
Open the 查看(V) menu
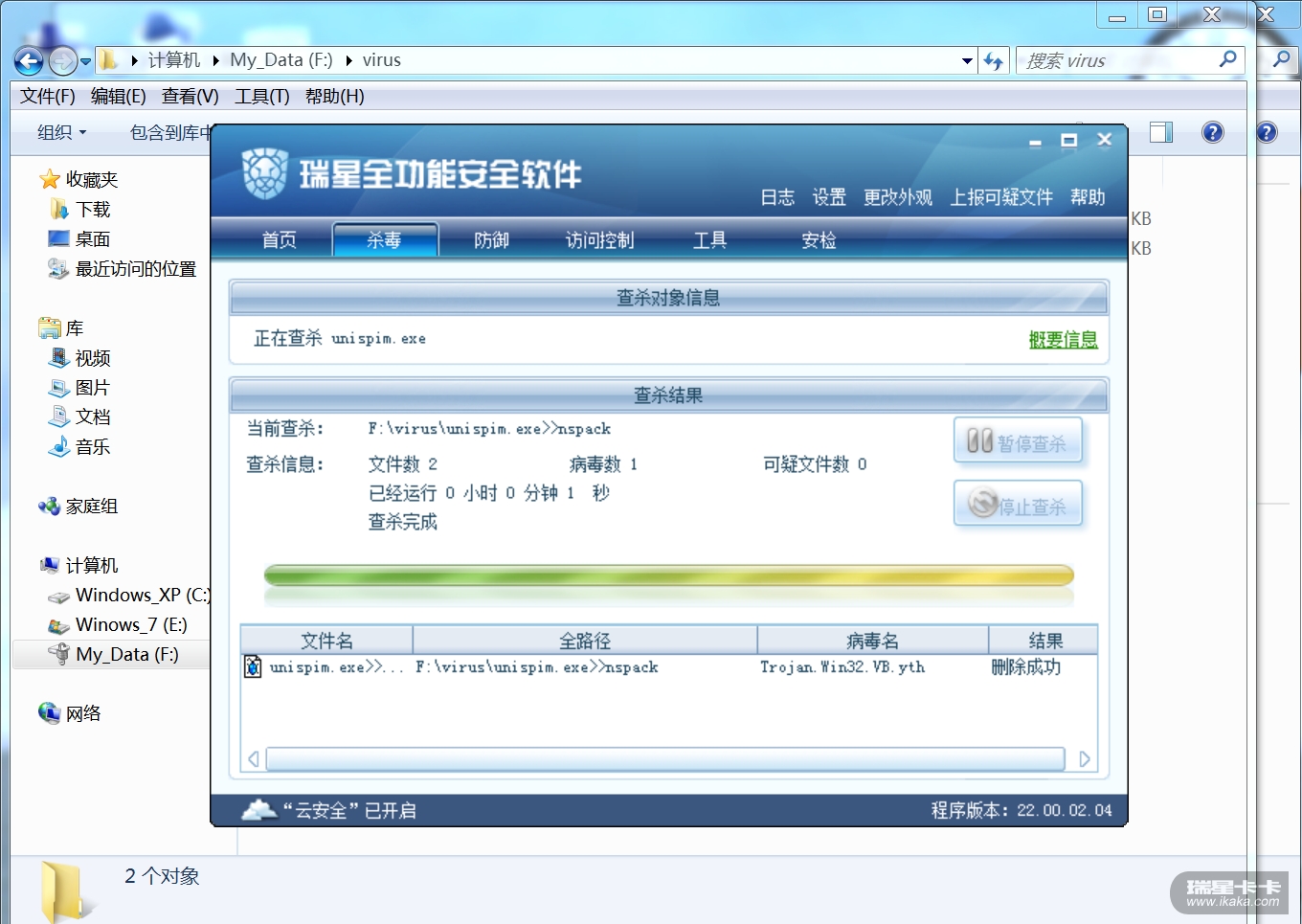click(191, 96)
